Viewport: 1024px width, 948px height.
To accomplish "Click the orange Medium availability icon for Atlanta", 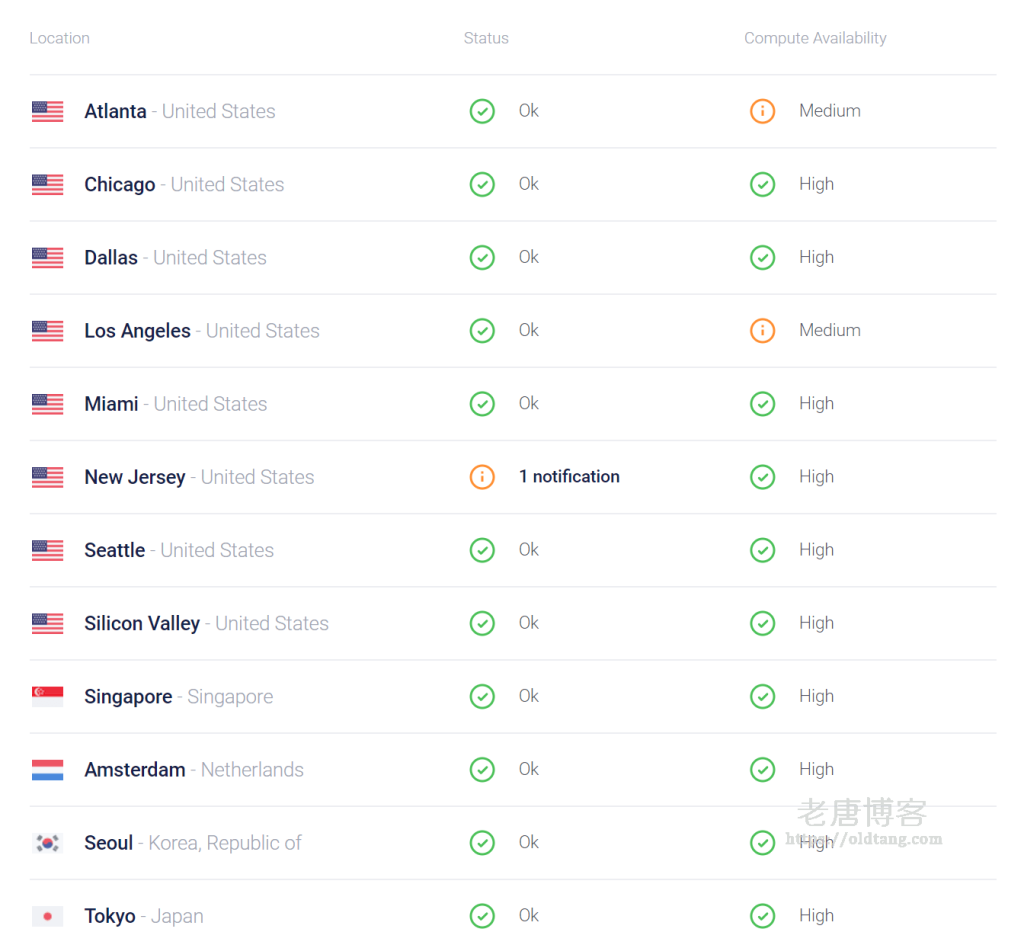I will click(x=762, y=111).
